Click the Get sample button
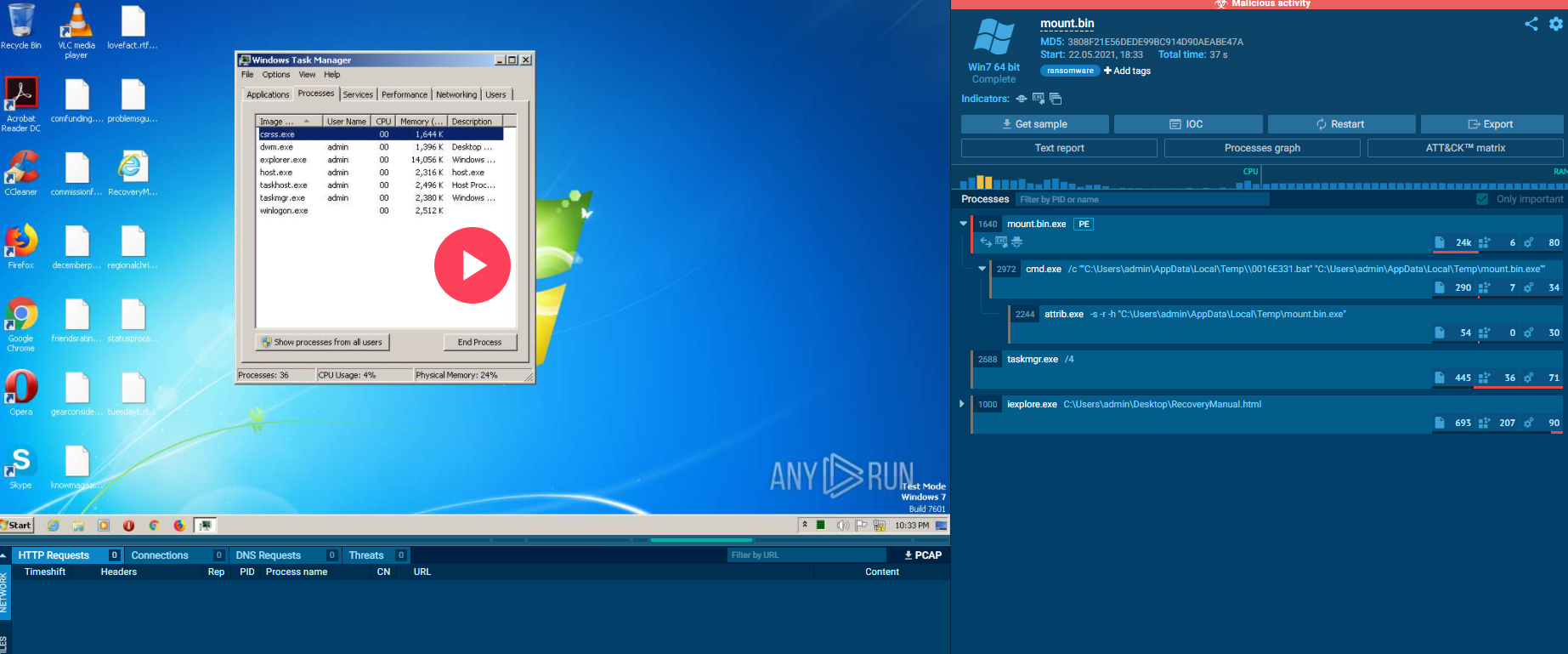The image size is (1568, 654). point(1034,124)
